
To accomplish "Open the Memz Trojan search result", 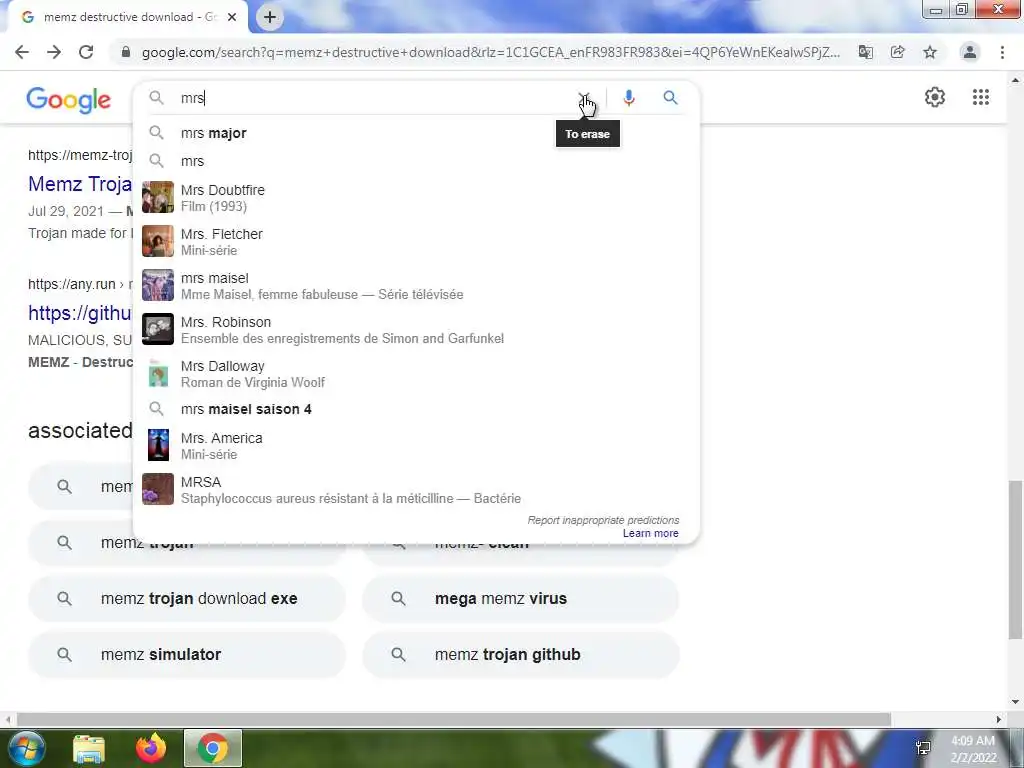I will (x=80, y=184).
